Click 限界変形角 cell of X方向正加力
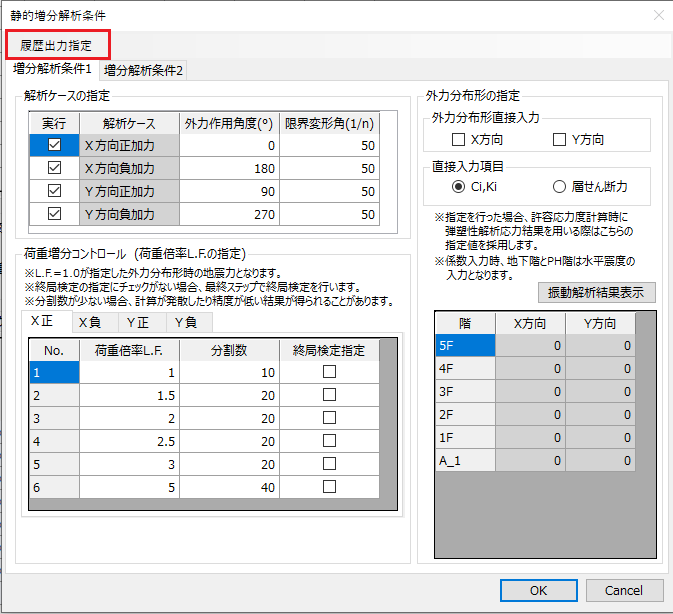The image size is (673, 614). [330, 145]
